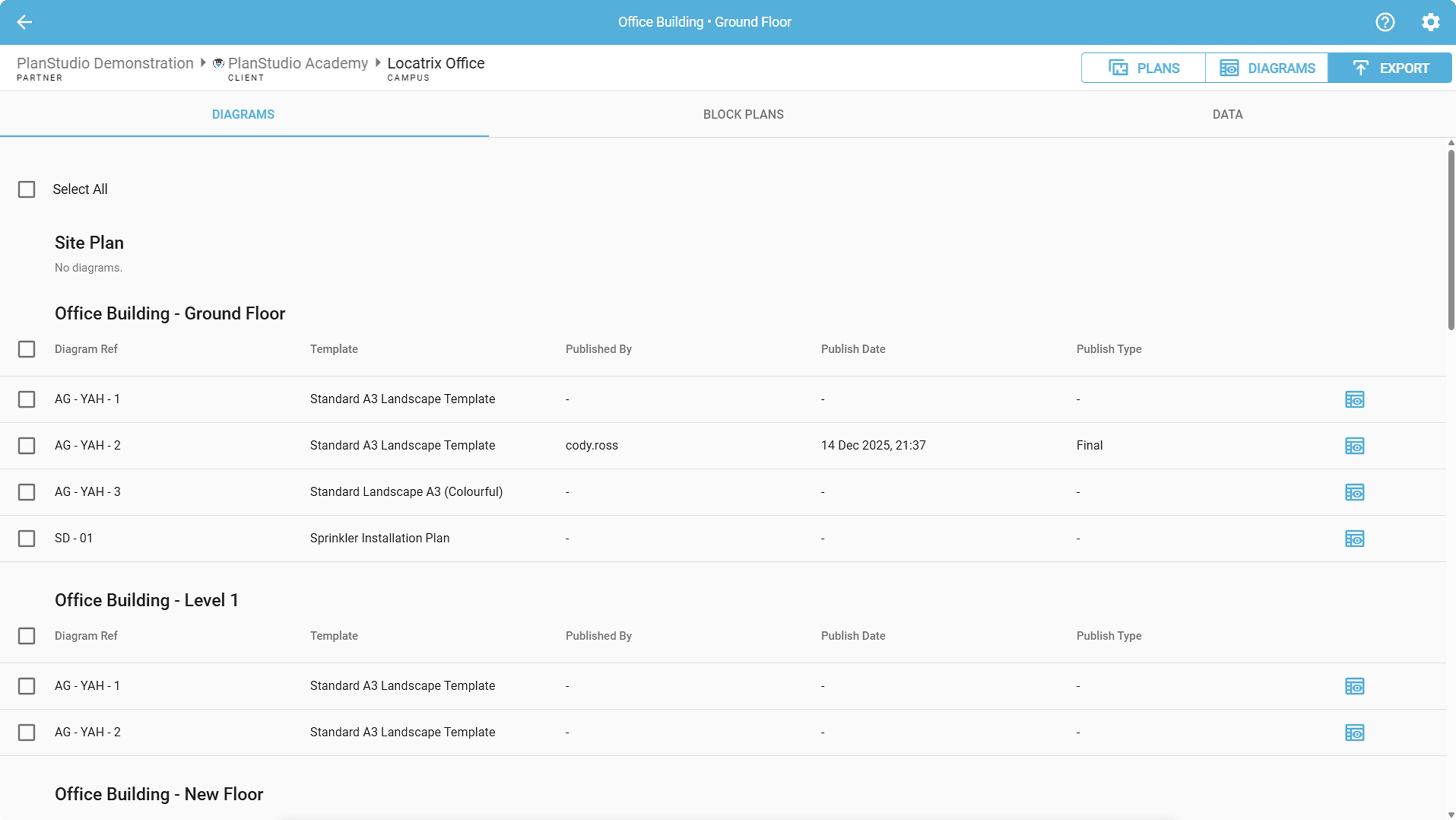The height and width of the screenshot is (820, 1456).
Task: Check the SD - 01 row checkbox
Action: click(27, 539)
